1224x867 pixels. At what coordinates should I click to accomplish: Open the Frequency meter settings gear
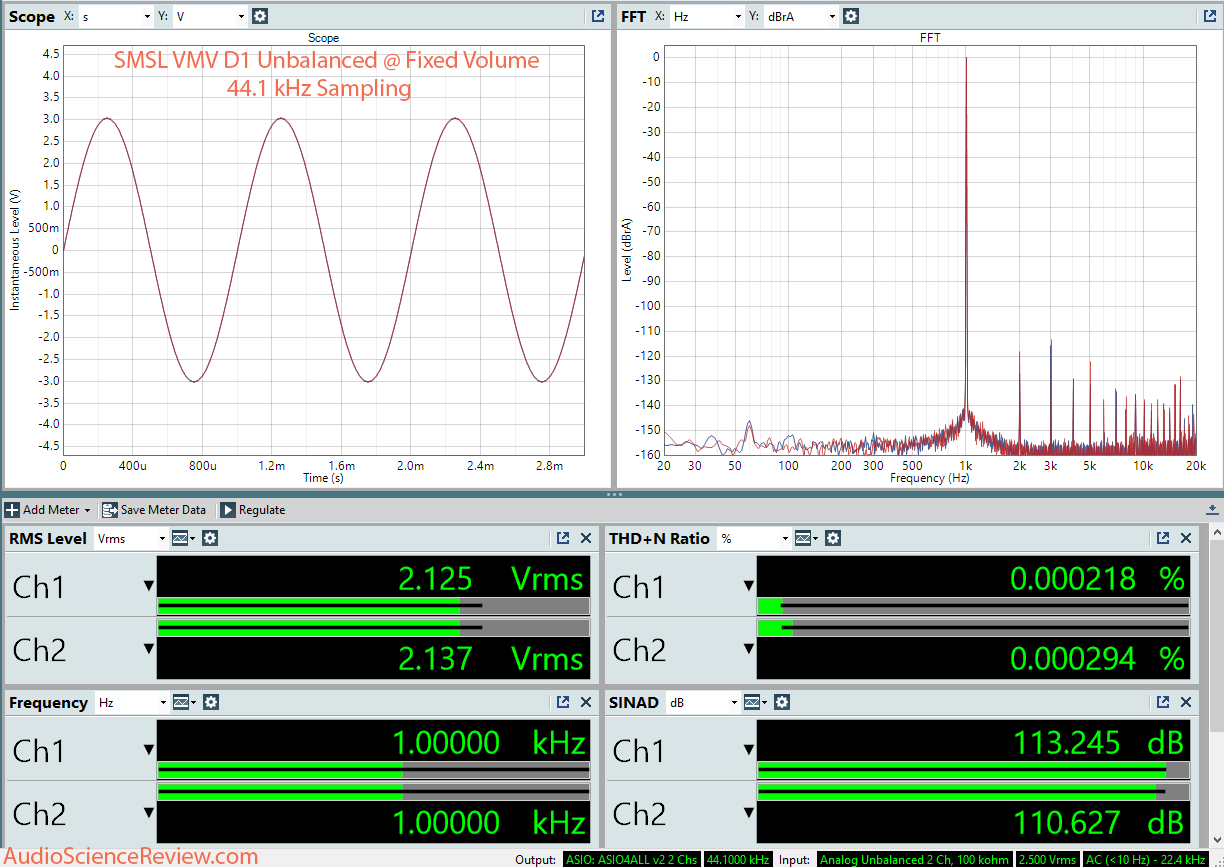point(210,702)
